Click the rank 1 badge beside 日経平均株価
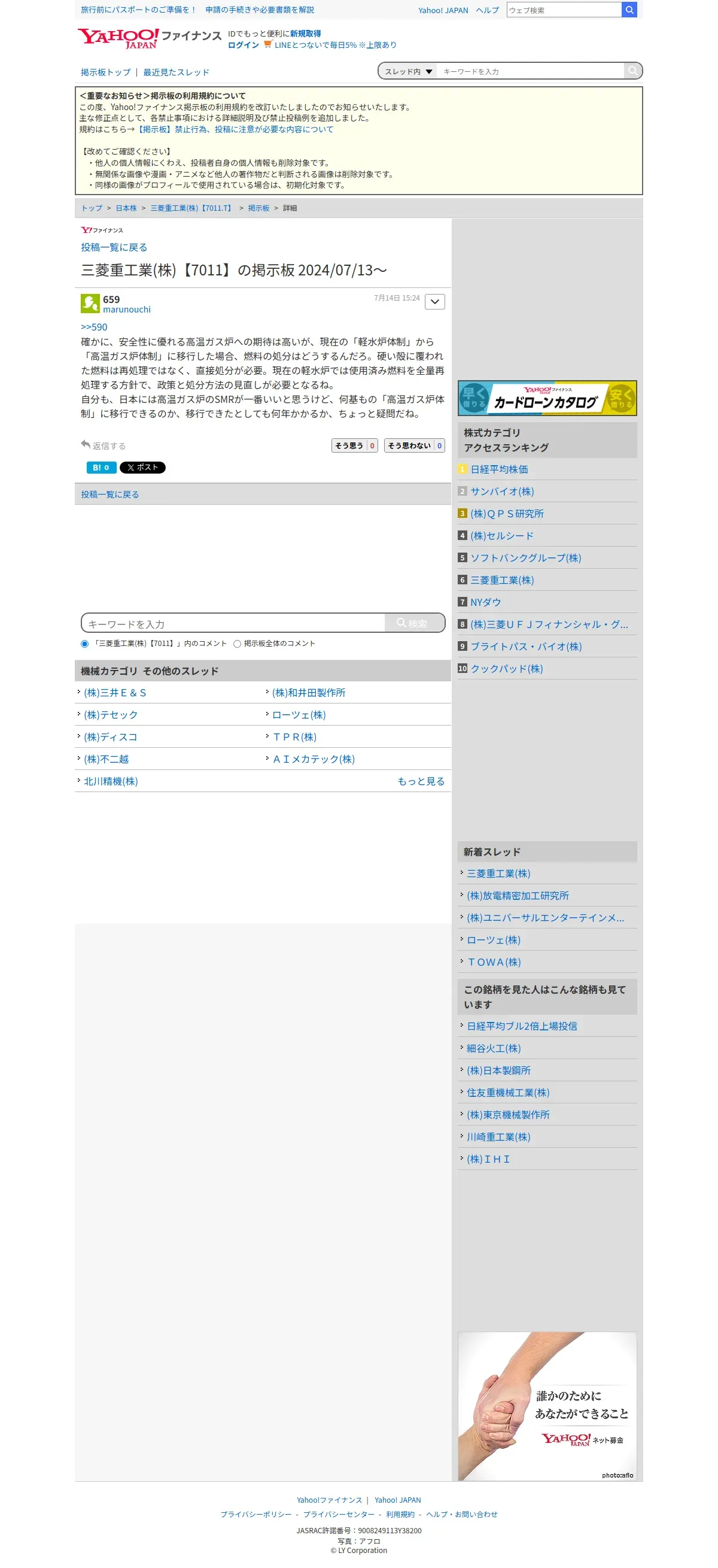This screenshot has height=1568, width=718. (462, 469)
